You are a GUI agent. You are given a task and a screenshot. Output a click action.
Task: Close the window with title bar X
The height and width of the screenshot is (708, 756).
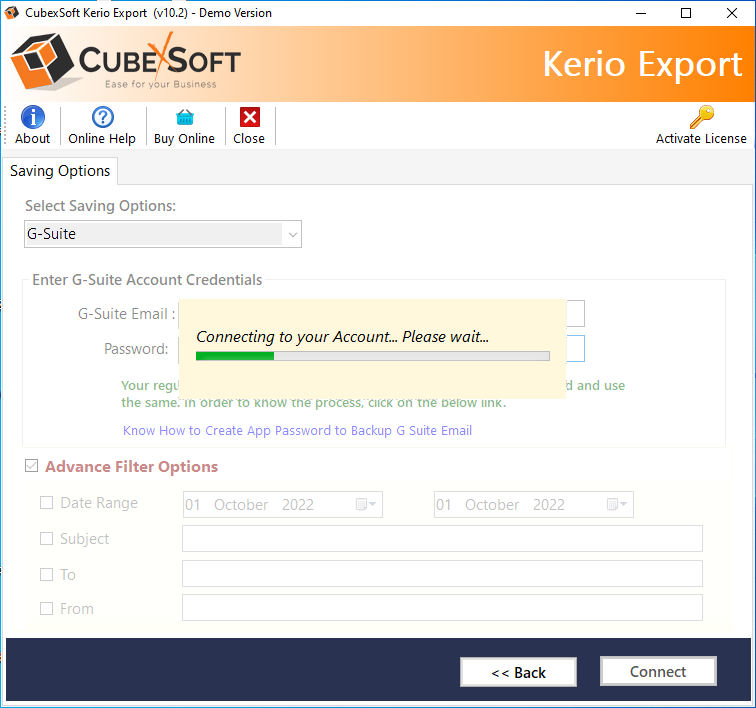(731, 13)
